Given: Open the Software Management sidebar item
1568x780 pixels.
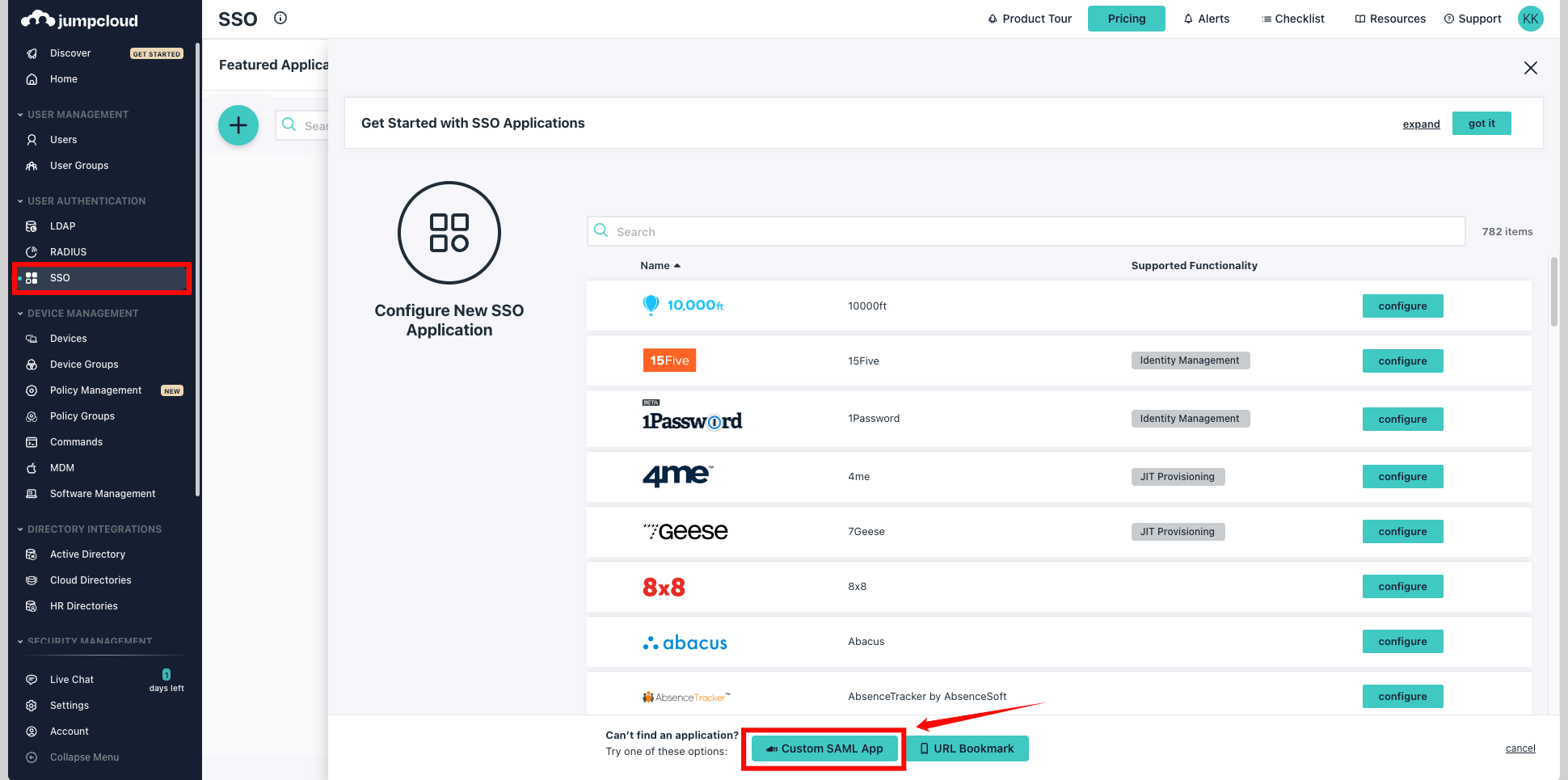Looking at the screenshot, I should (x=103, y=494).
